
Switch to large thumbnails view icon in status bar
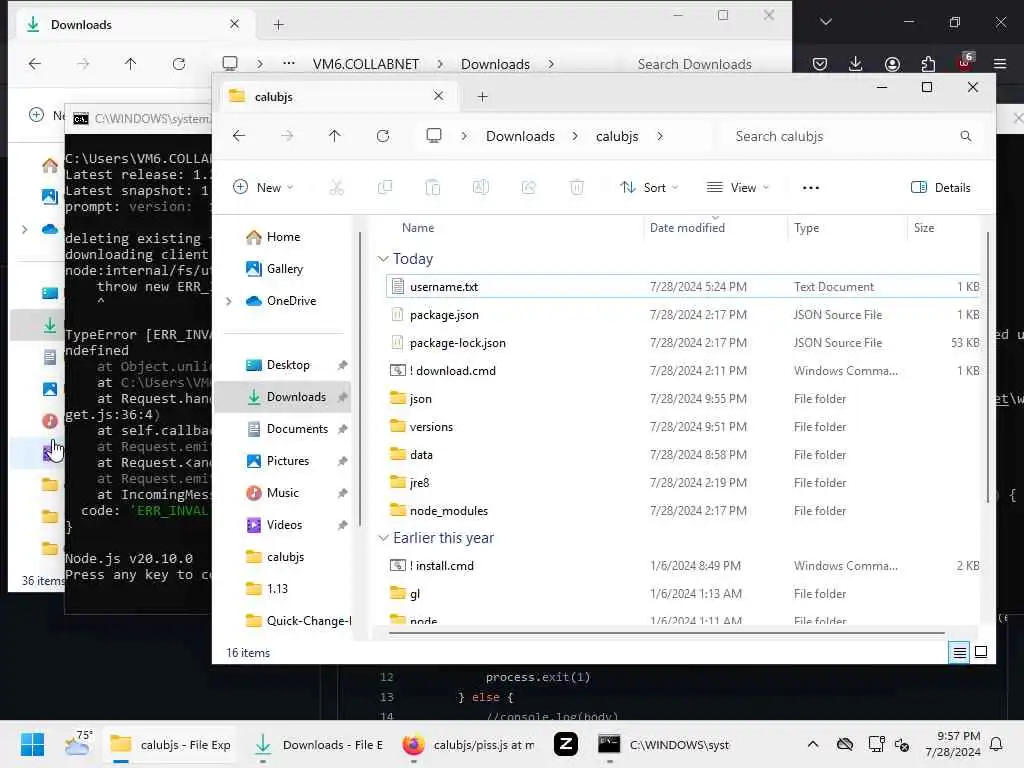[x=981, y=652]
